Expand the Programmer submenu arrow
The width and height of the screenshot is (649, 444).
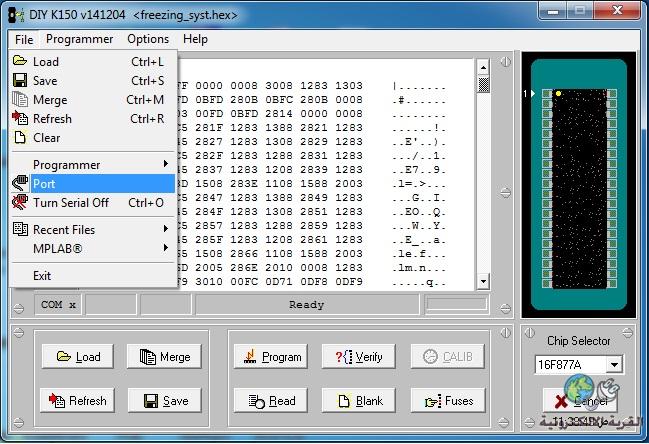(x=166, y=164)
